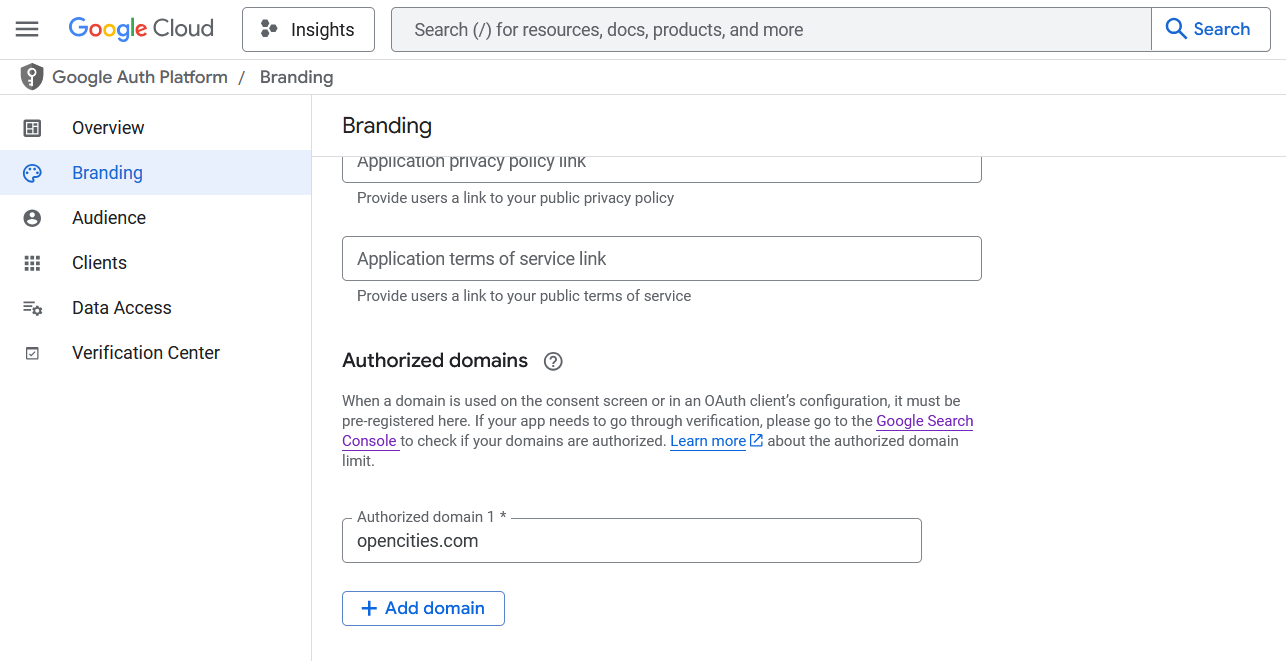Viewport: 1286px width, 661px height.
Task: Click the Insights sparkle icon
Action: [268, 29]
